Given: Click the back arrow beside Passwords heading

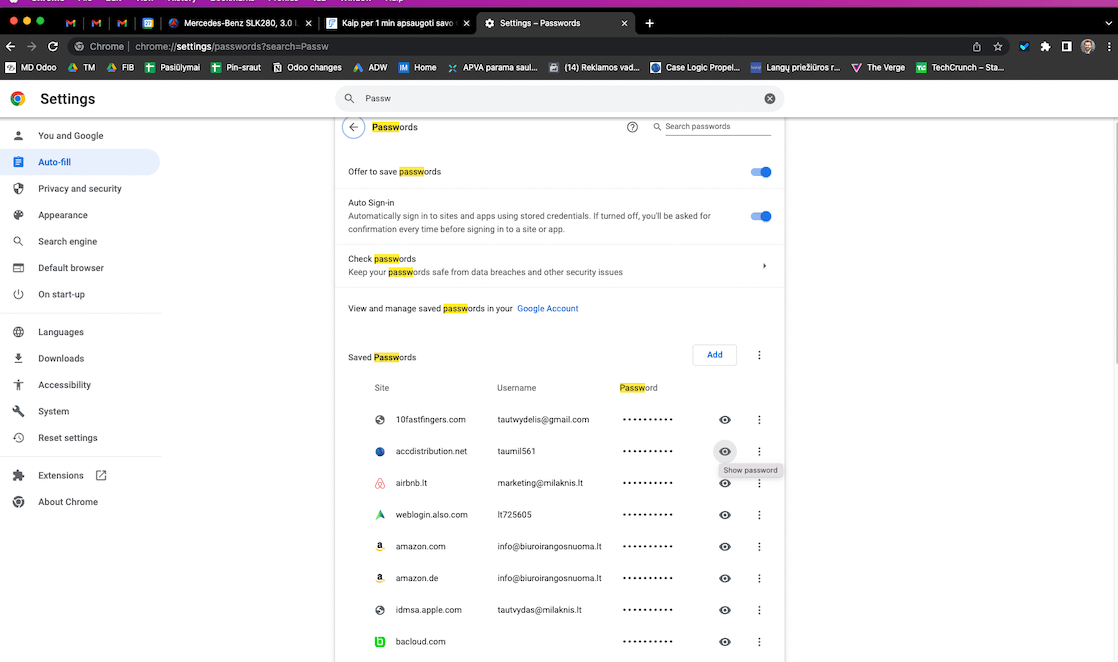Looking at the screenshot, I should 353,128.
